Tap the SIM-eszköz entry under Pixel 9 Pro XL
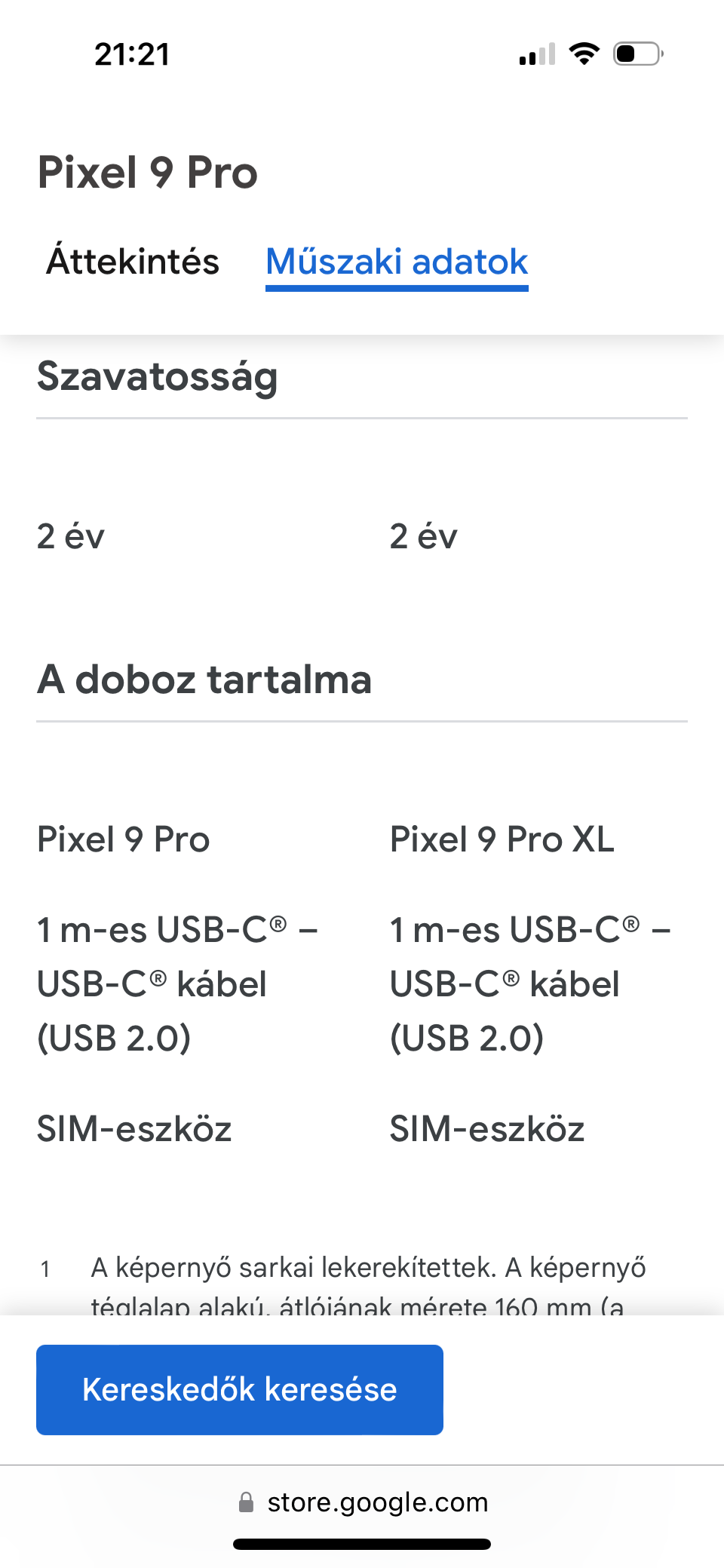This screenshot has width=724, height=1568. point(487,1129)
